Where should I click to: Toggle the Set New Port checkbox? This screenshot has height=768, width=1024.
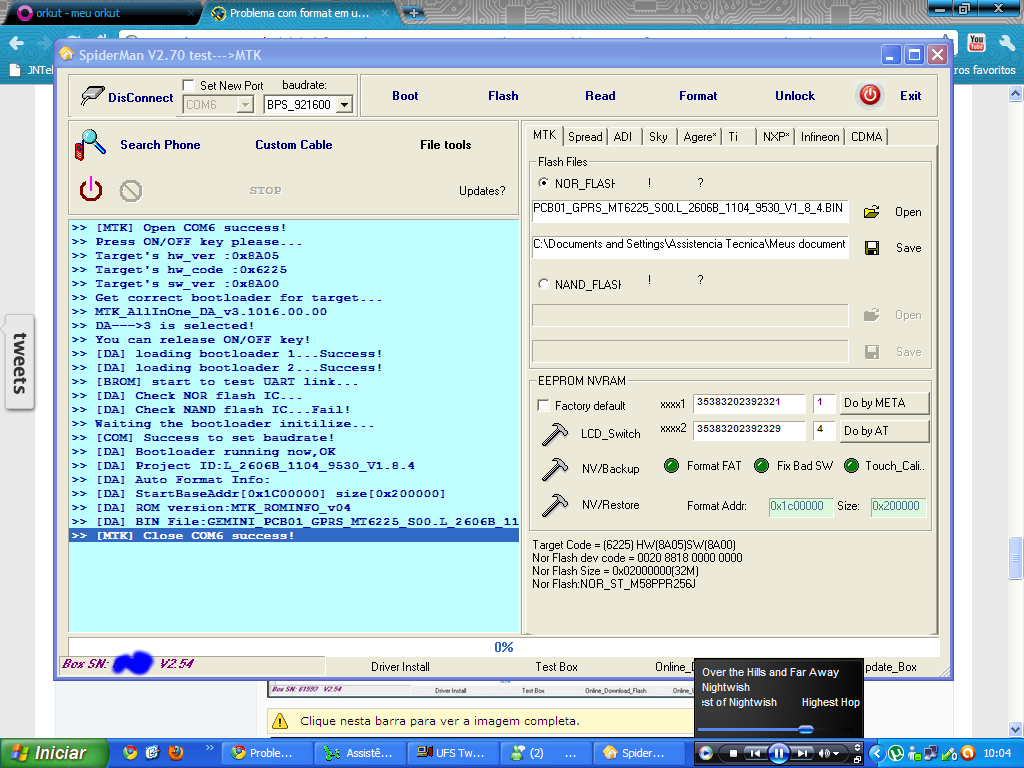pos(188,85)
